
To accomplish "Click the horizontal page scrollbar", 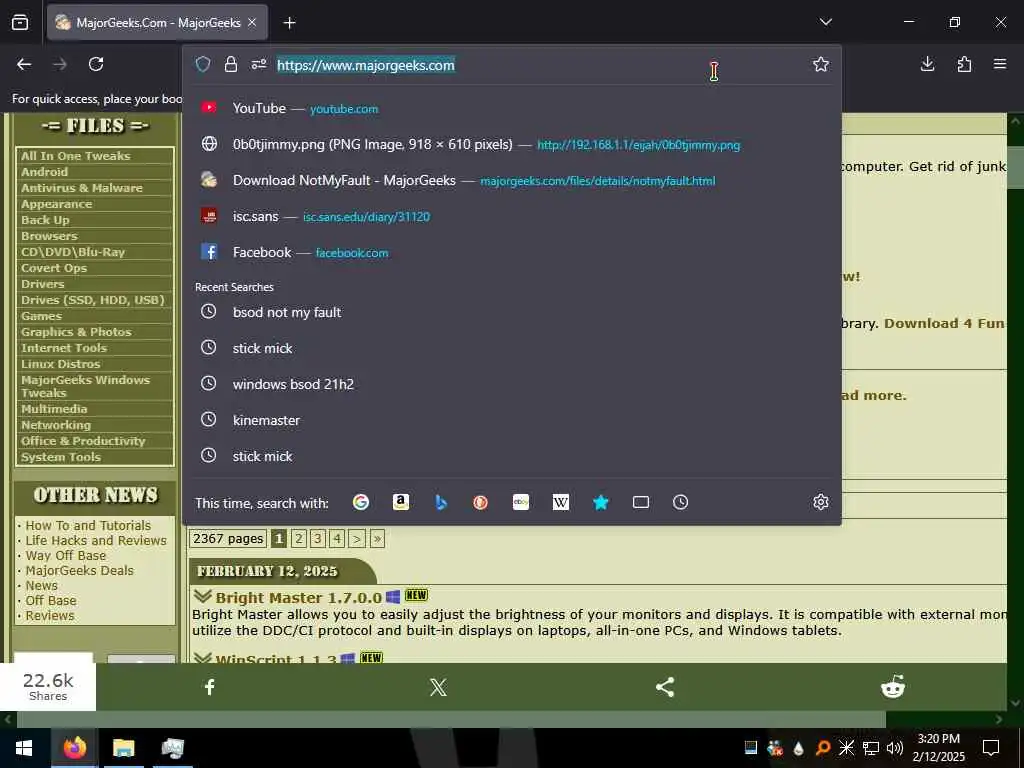I will coord(451,719).
